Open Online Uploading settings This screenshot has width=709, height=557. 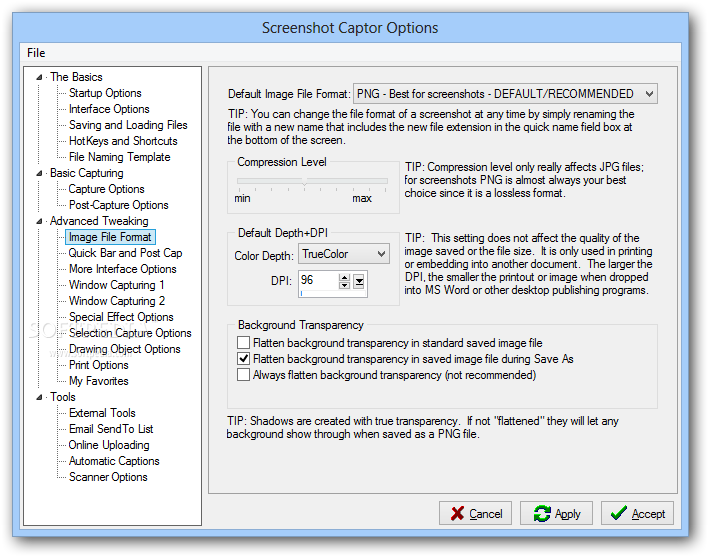click(109, 445)
